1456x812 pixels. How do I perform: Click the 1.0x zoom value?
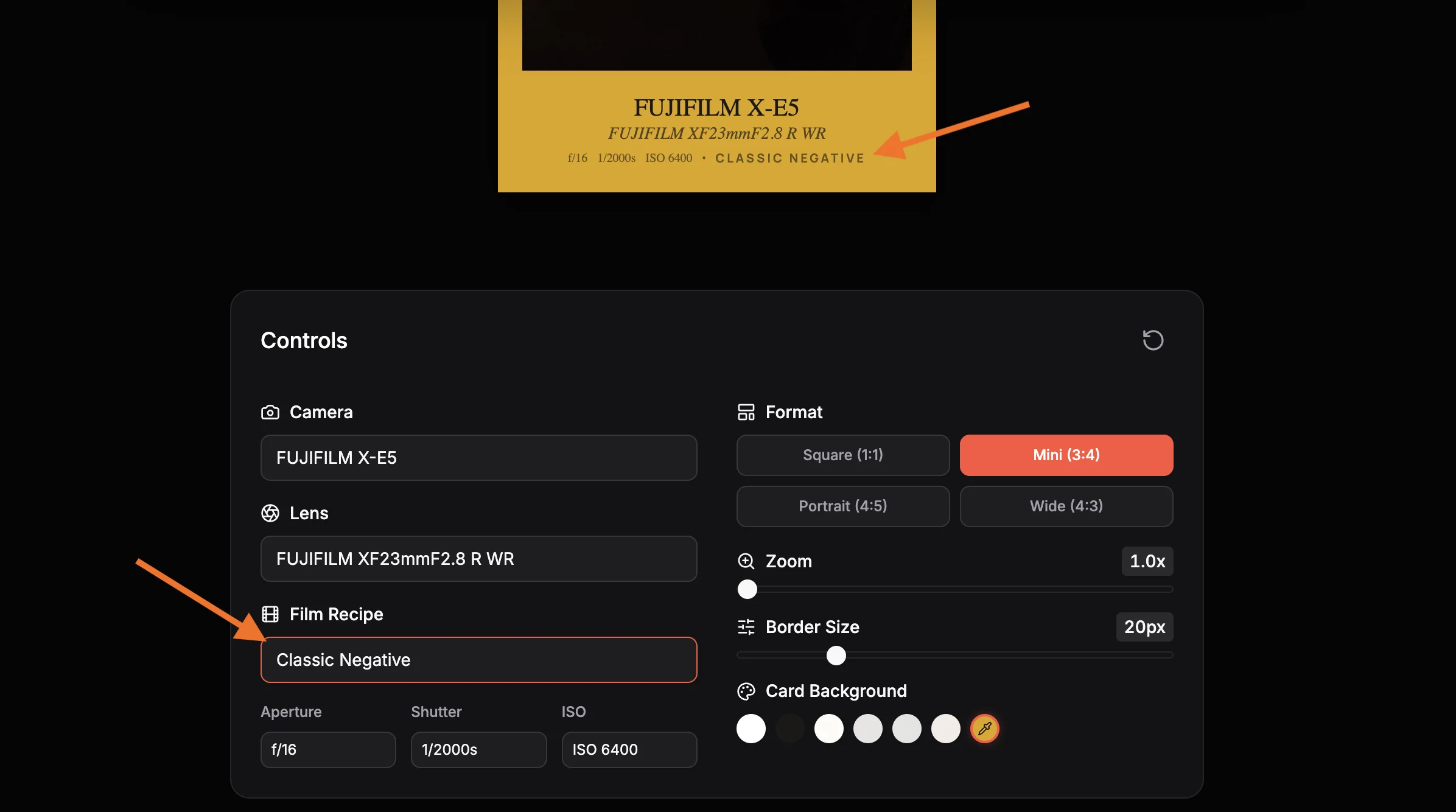(x=1147, y=561)
